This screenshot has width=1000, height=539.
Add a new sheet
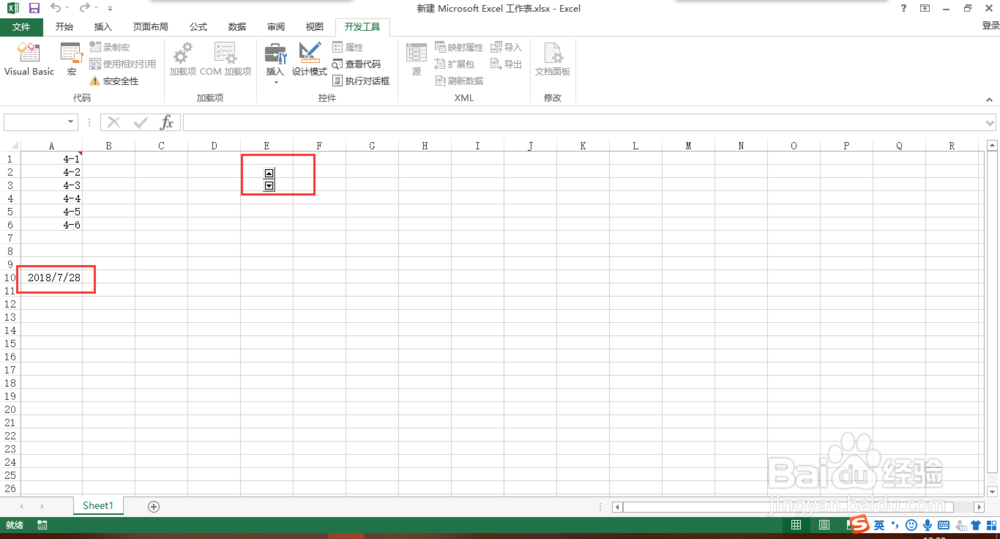154,506
